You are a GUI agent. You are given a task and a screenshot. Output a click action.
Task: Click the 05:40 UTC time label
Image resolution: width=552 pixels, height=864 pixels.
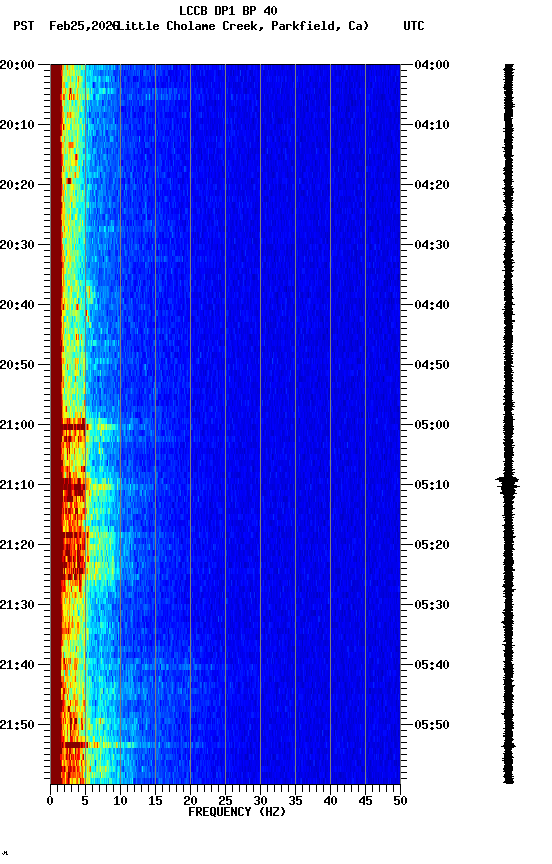(x=432, y=665)
